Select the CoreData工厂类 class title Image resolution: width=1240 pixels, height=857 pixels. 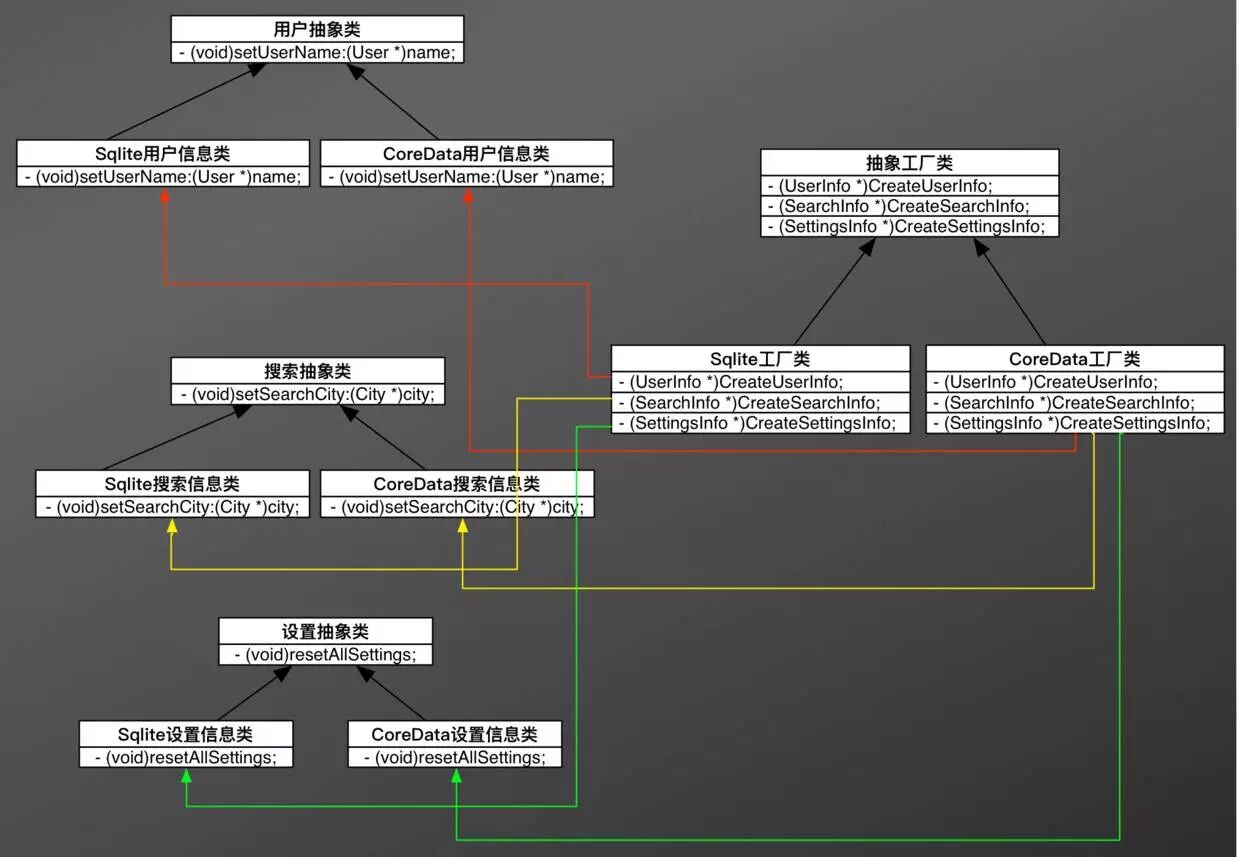pyautogui.click(x=1075, y=359)
